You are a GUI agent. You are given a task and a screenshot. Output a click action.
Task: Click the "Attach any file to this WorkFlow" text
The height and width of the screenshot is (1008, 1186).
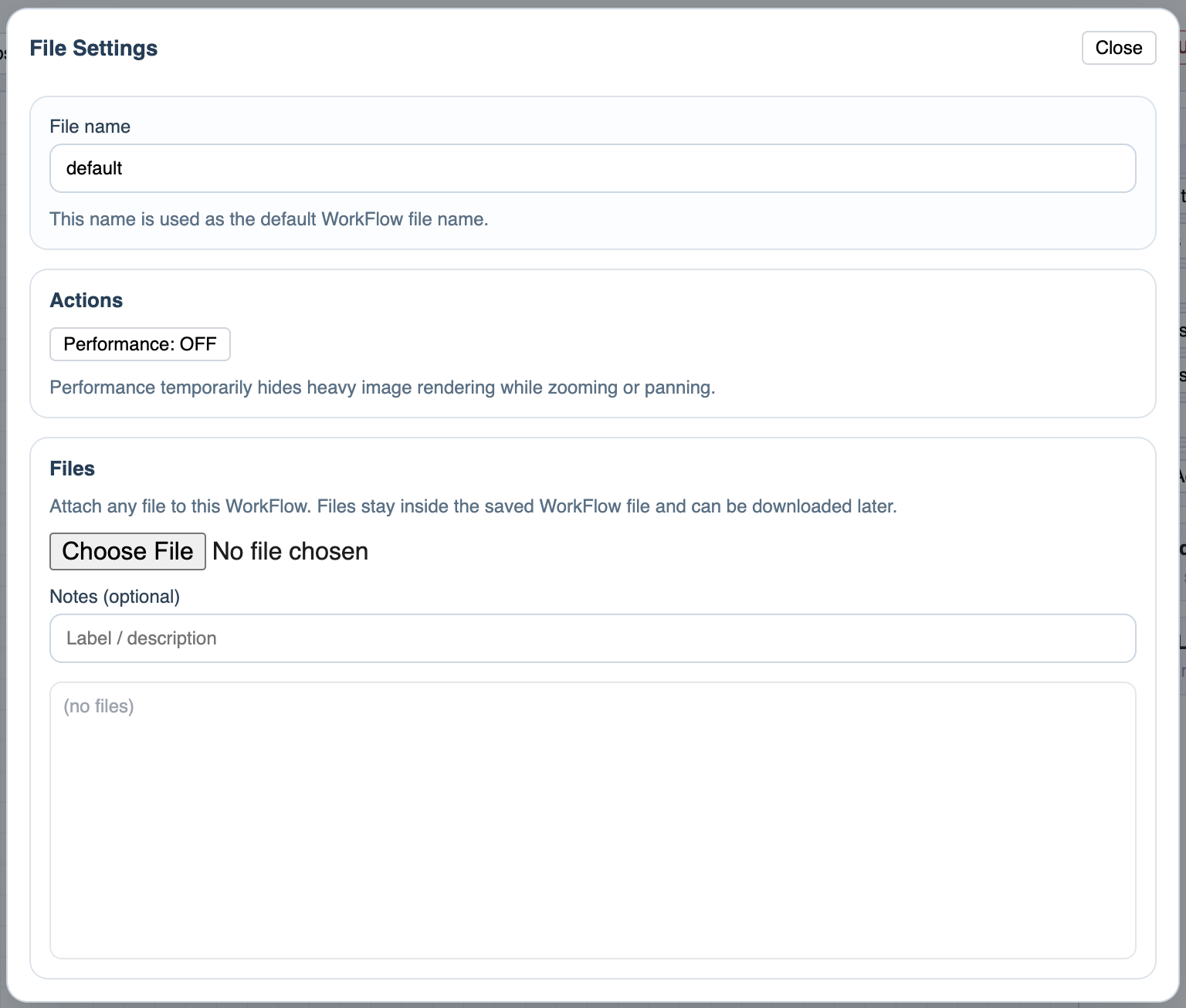point(473,506)
